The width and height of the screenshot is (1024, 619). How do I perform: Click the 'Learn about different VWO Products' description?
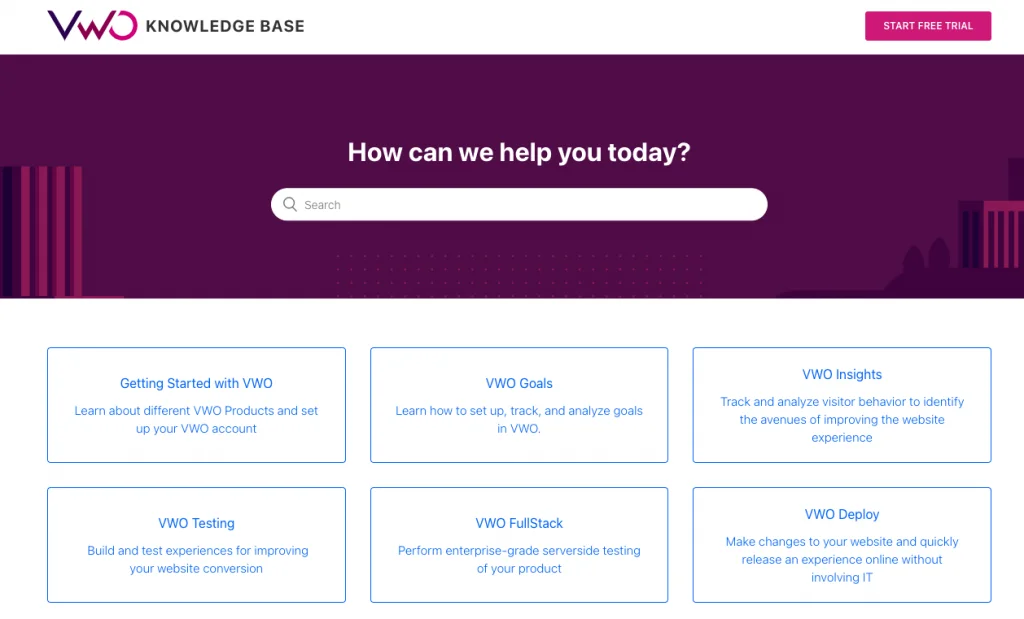[x=196, y=420]
